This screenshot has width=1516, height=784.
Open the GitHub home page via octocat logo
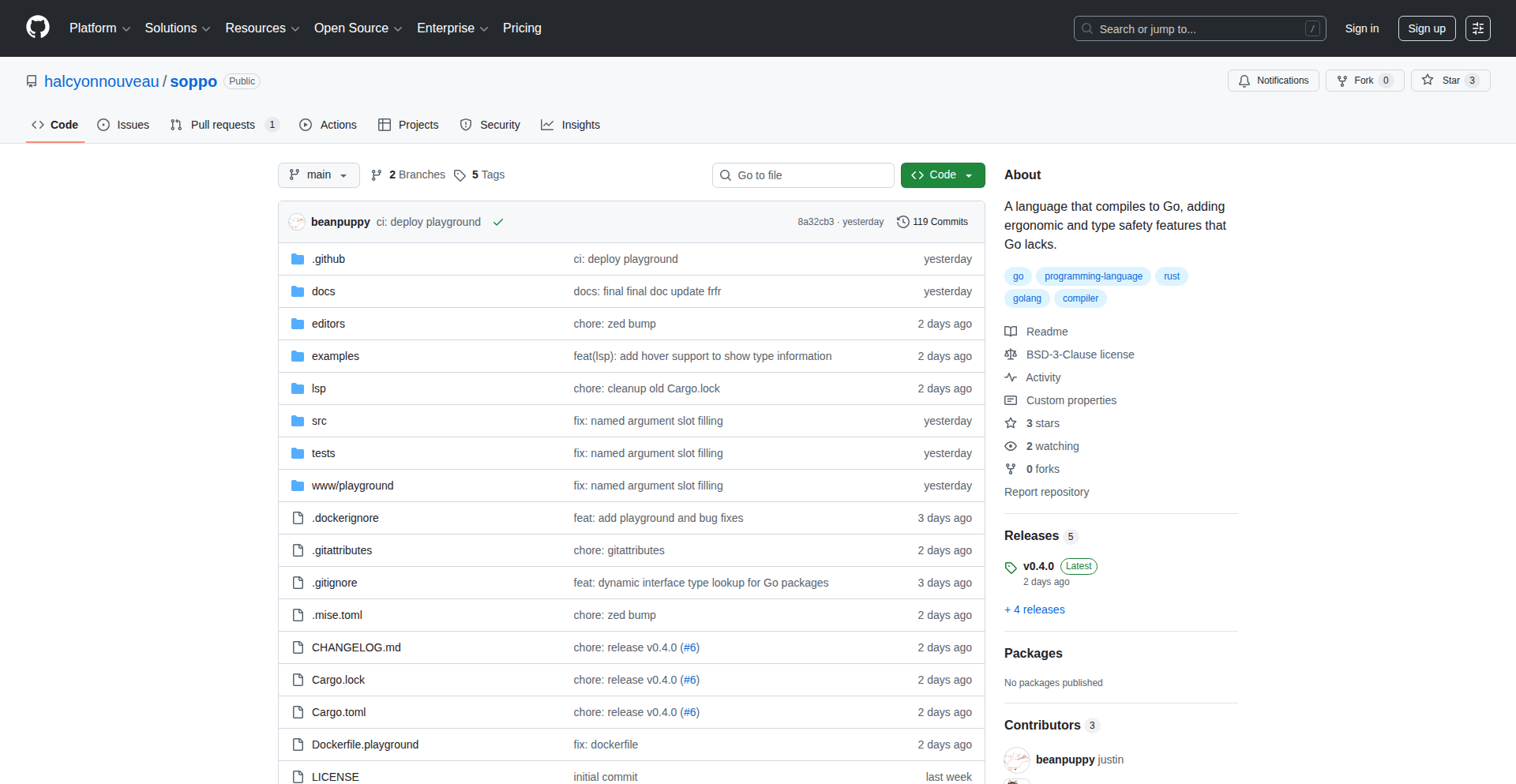(36, 28)
